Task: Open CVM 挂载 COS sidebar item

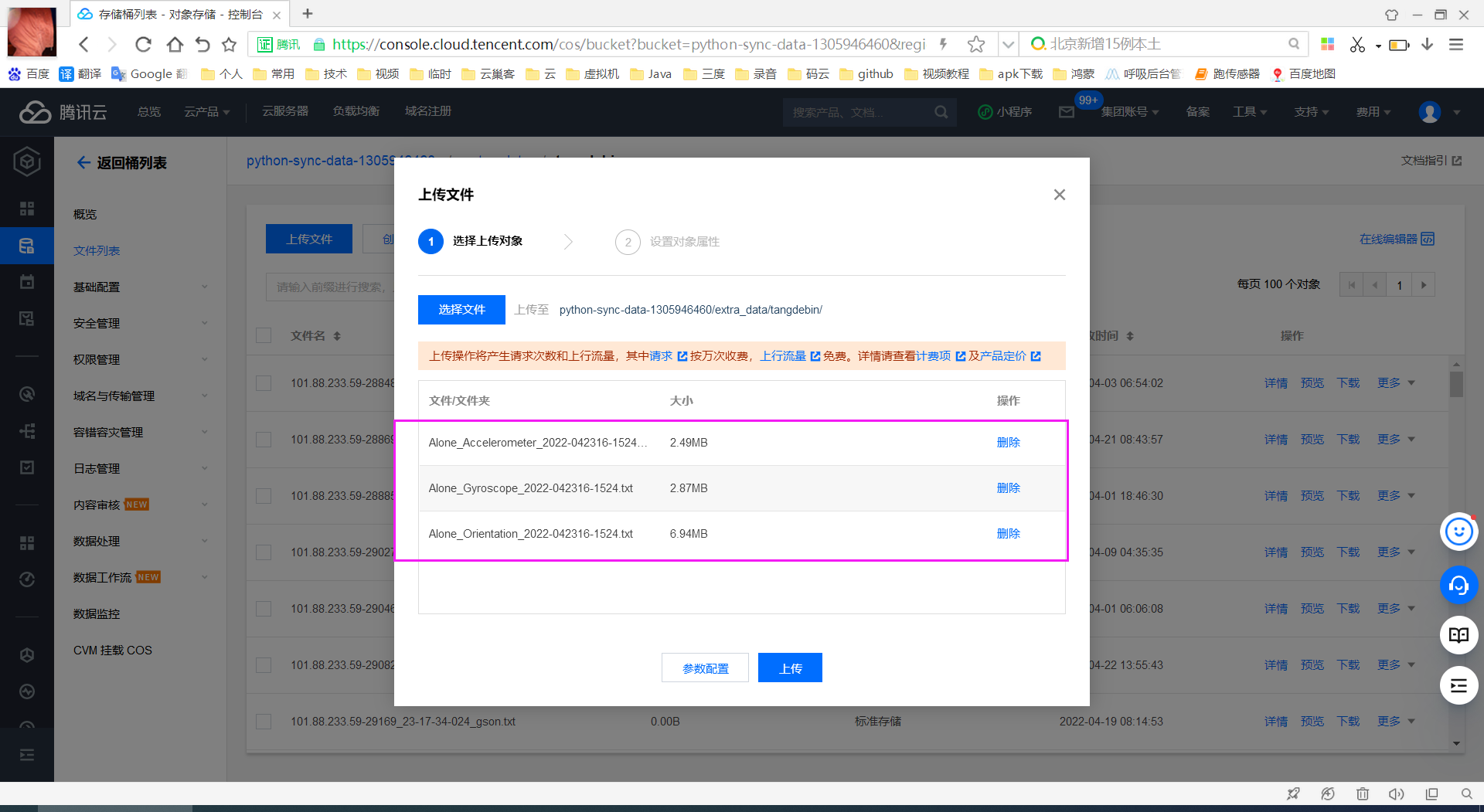Action: click(113, 650)
